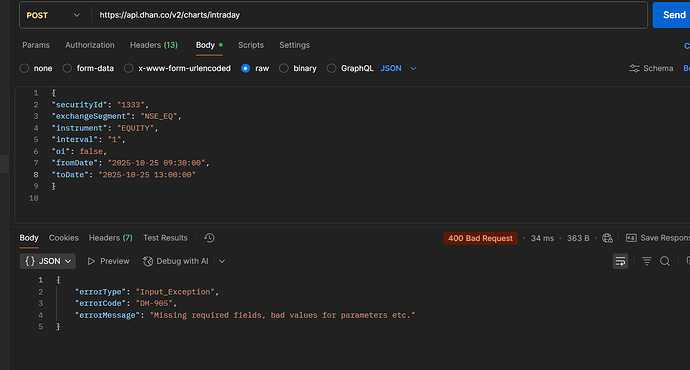Open the response JSON format dropdown

click(x=48, y=261)
